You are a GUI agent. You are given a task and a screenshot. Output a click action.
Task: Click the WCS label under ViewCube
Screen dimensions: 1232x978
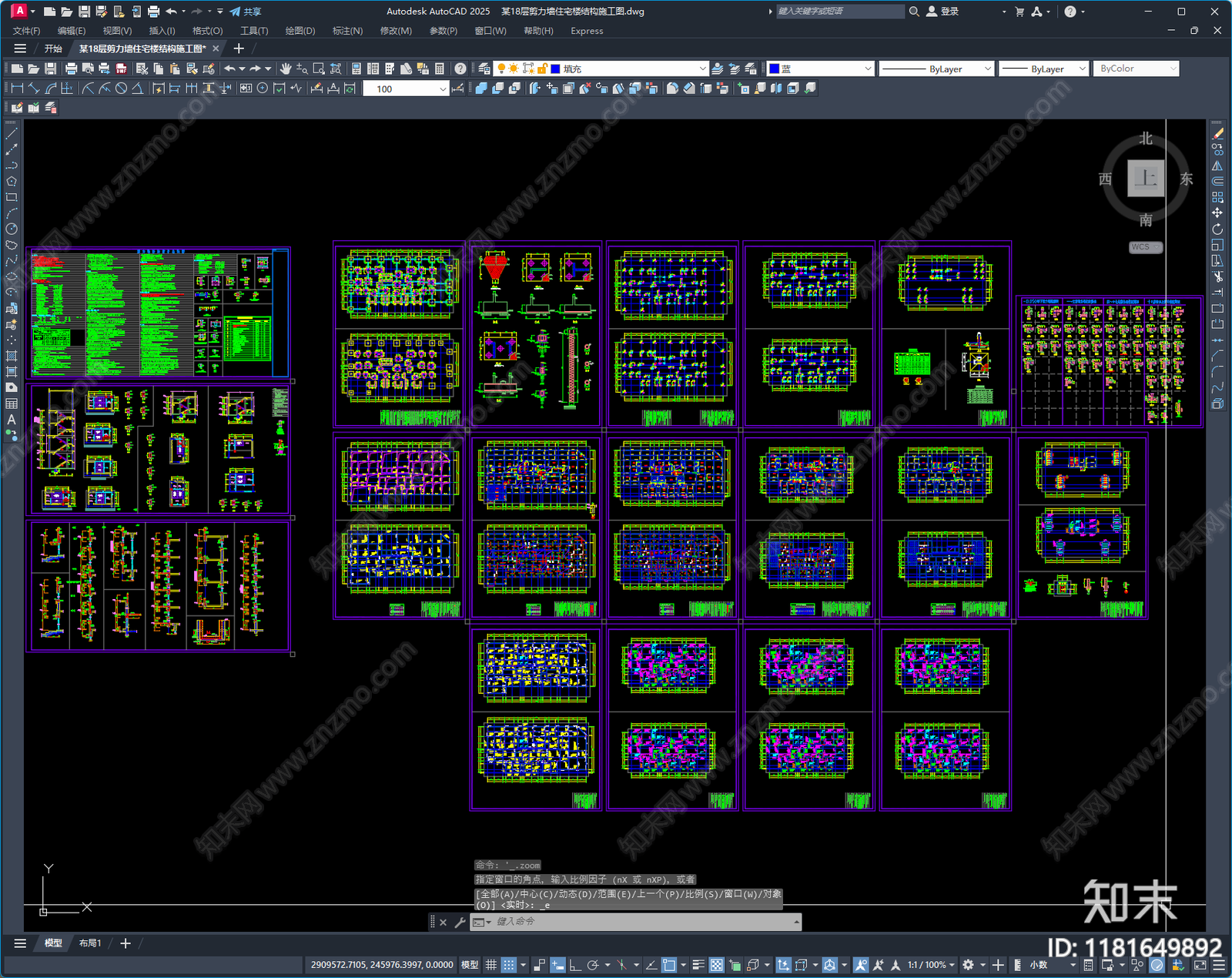(x=1145, y=247)
